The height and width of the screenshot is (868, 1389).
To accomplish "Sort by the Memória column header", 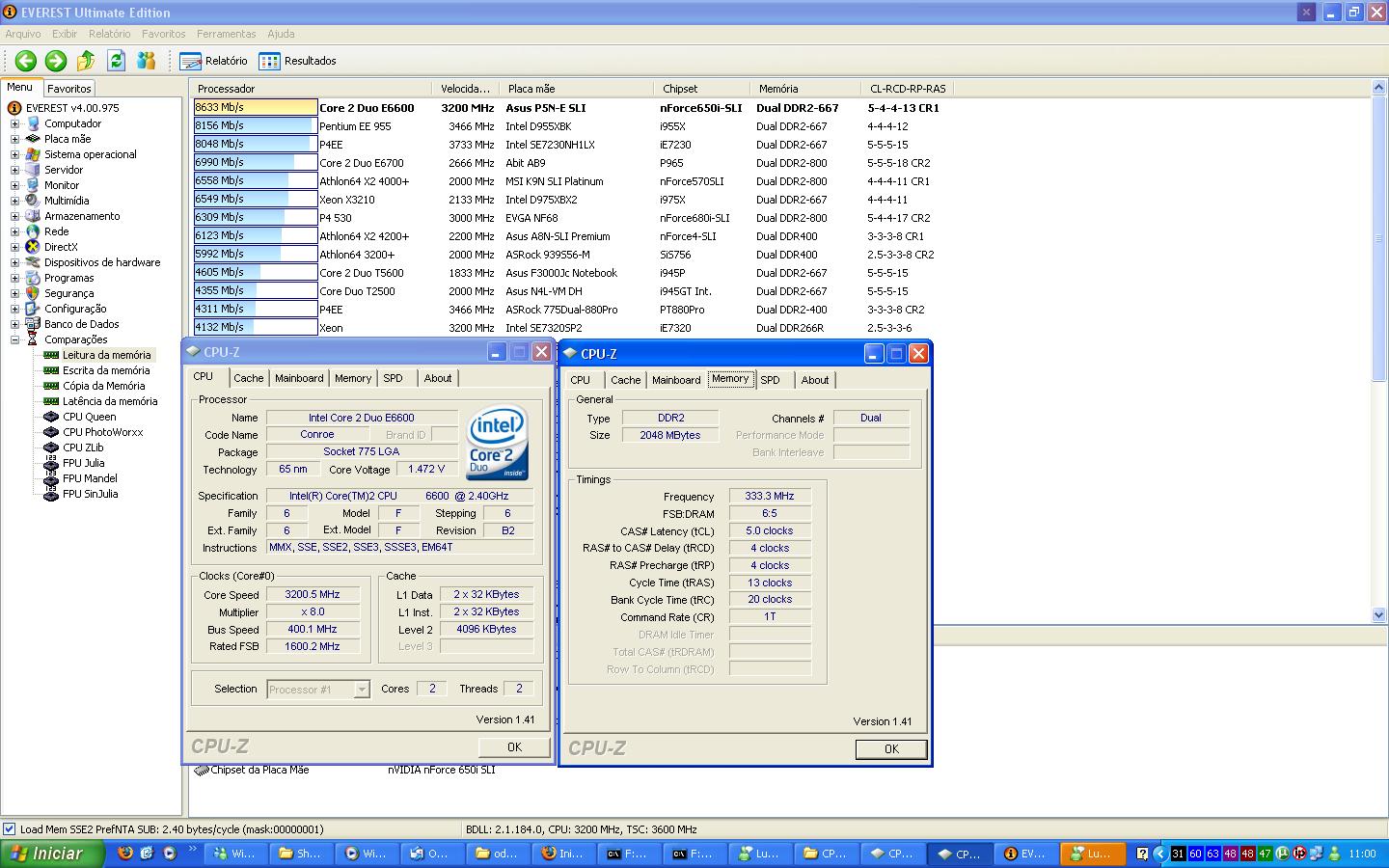I will (804, 88).
